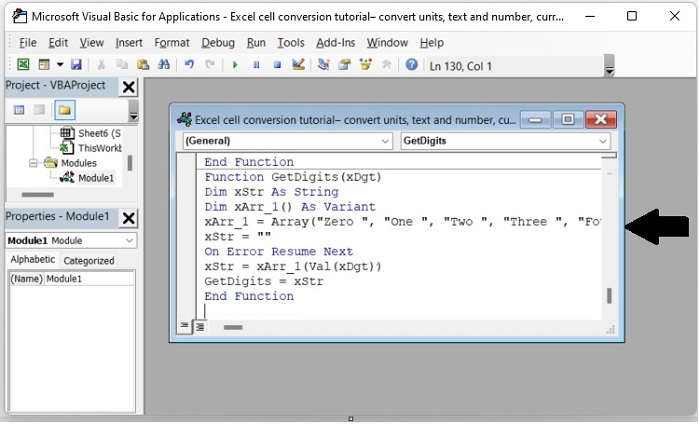Click the Copy icon in toolbar
Screen dimensions: 700x424
pyautogui.click(x=122, y=65)
